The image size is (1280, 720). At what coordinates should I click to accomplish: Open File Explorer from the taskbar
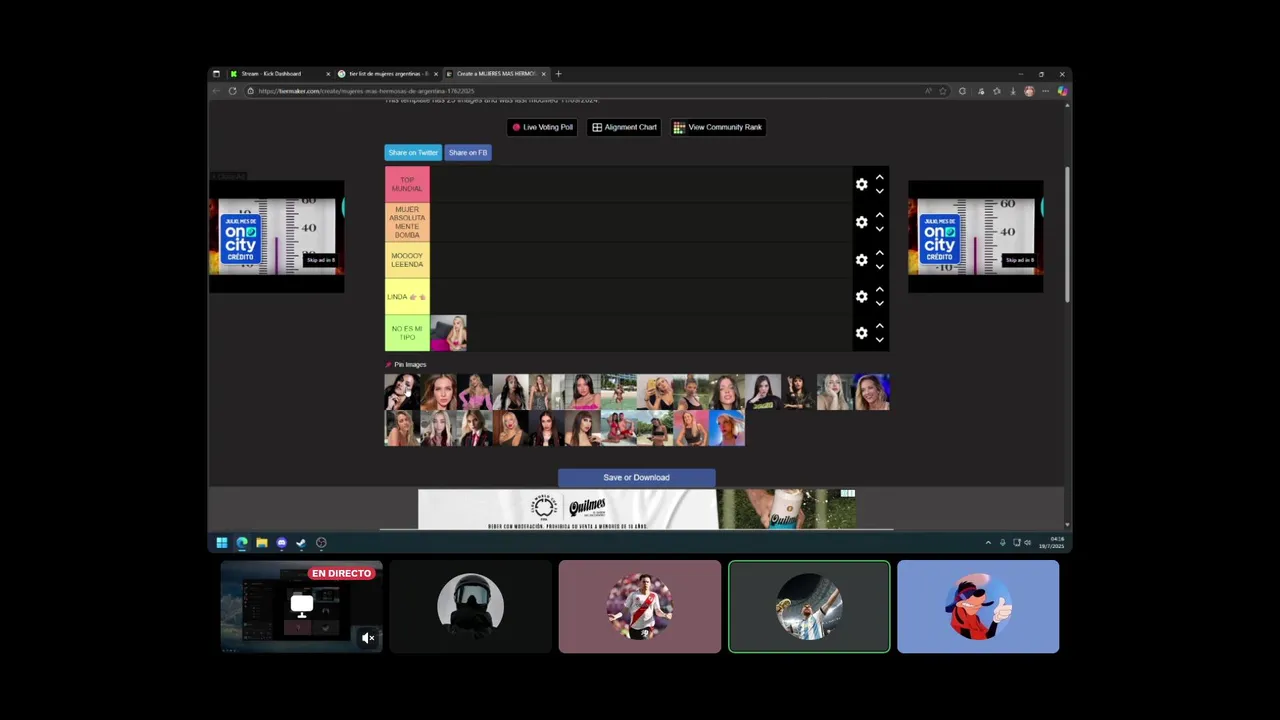[262, 543]
